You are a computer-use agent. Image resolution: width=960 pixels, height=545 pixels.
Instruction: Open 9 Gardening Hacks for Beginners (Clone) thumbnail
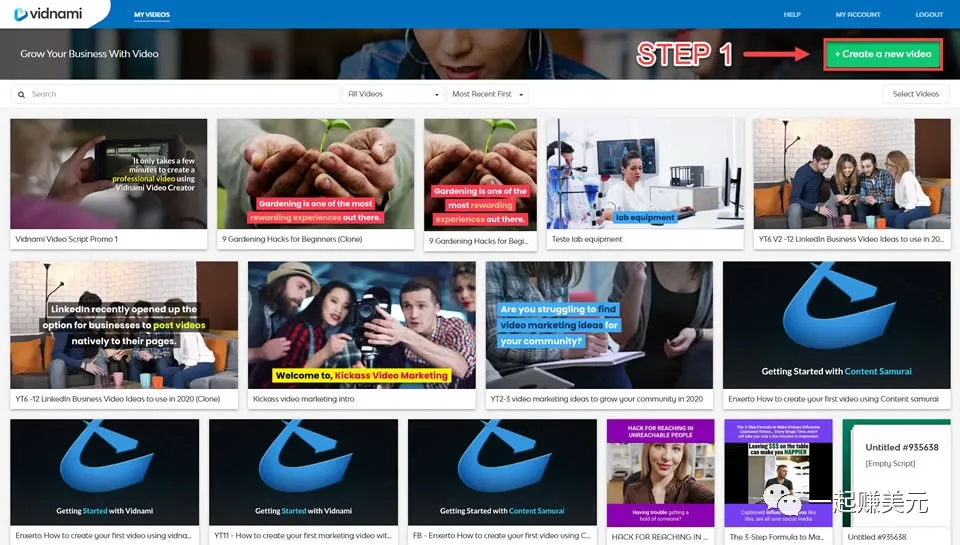[x=315, y=174]
